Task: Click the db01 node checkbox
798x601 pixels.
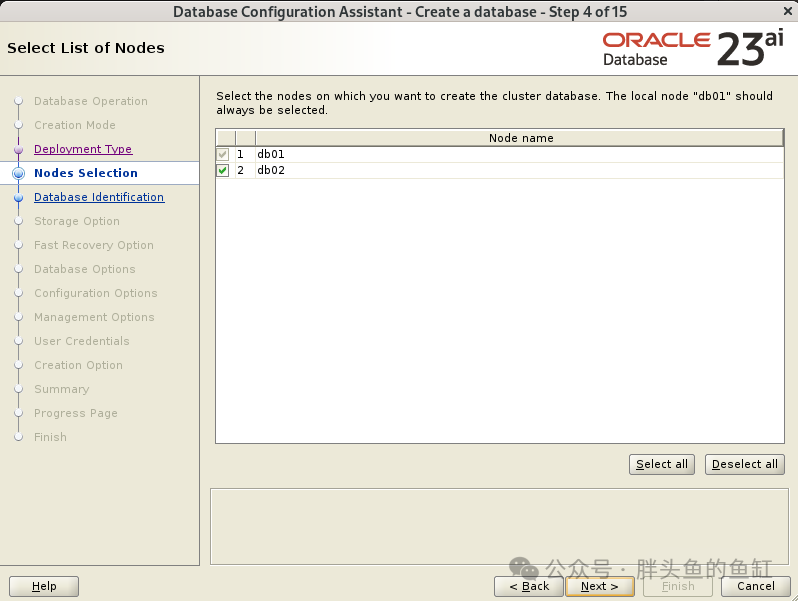Action: 222,154
